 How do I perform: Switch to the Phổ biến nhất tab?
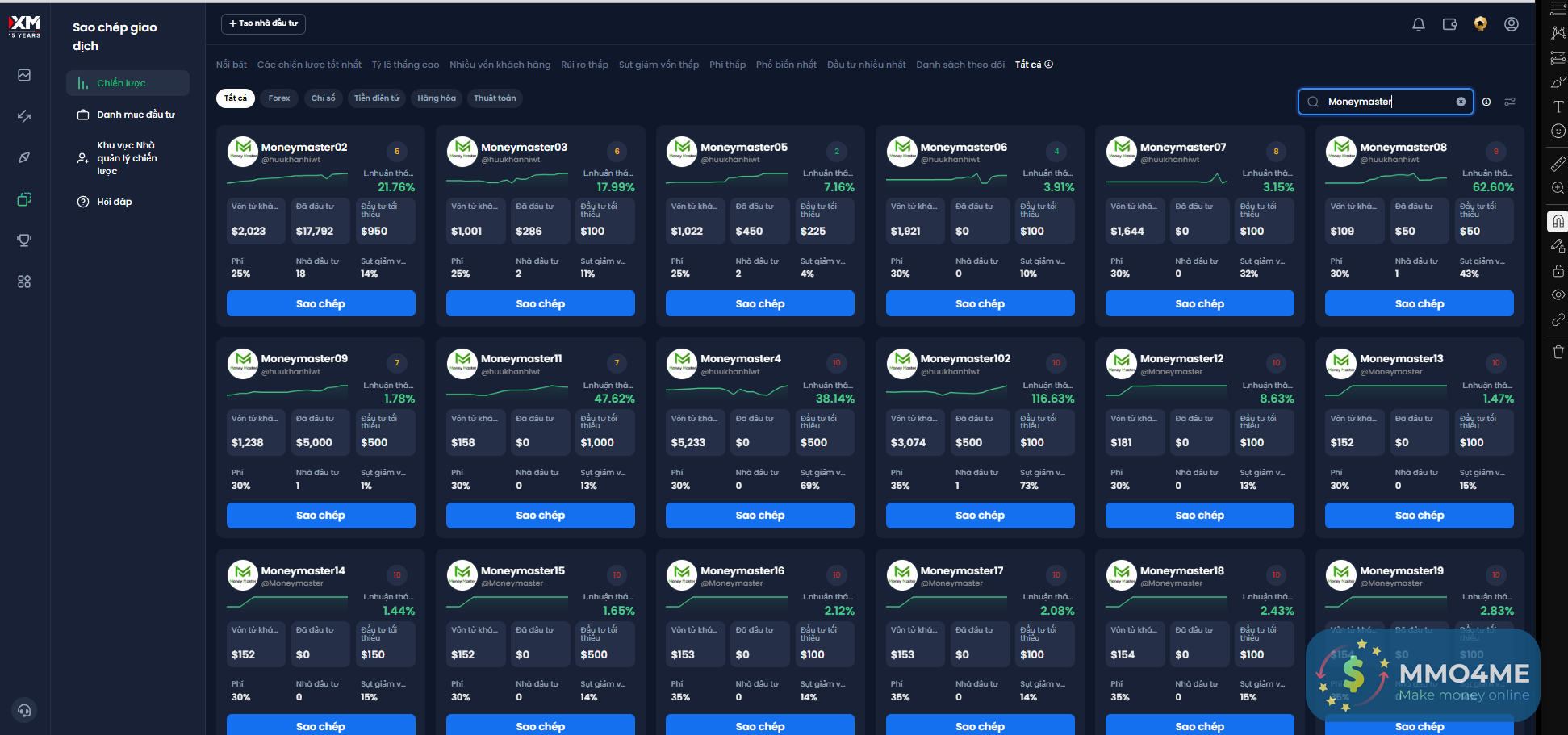(787, 65)
